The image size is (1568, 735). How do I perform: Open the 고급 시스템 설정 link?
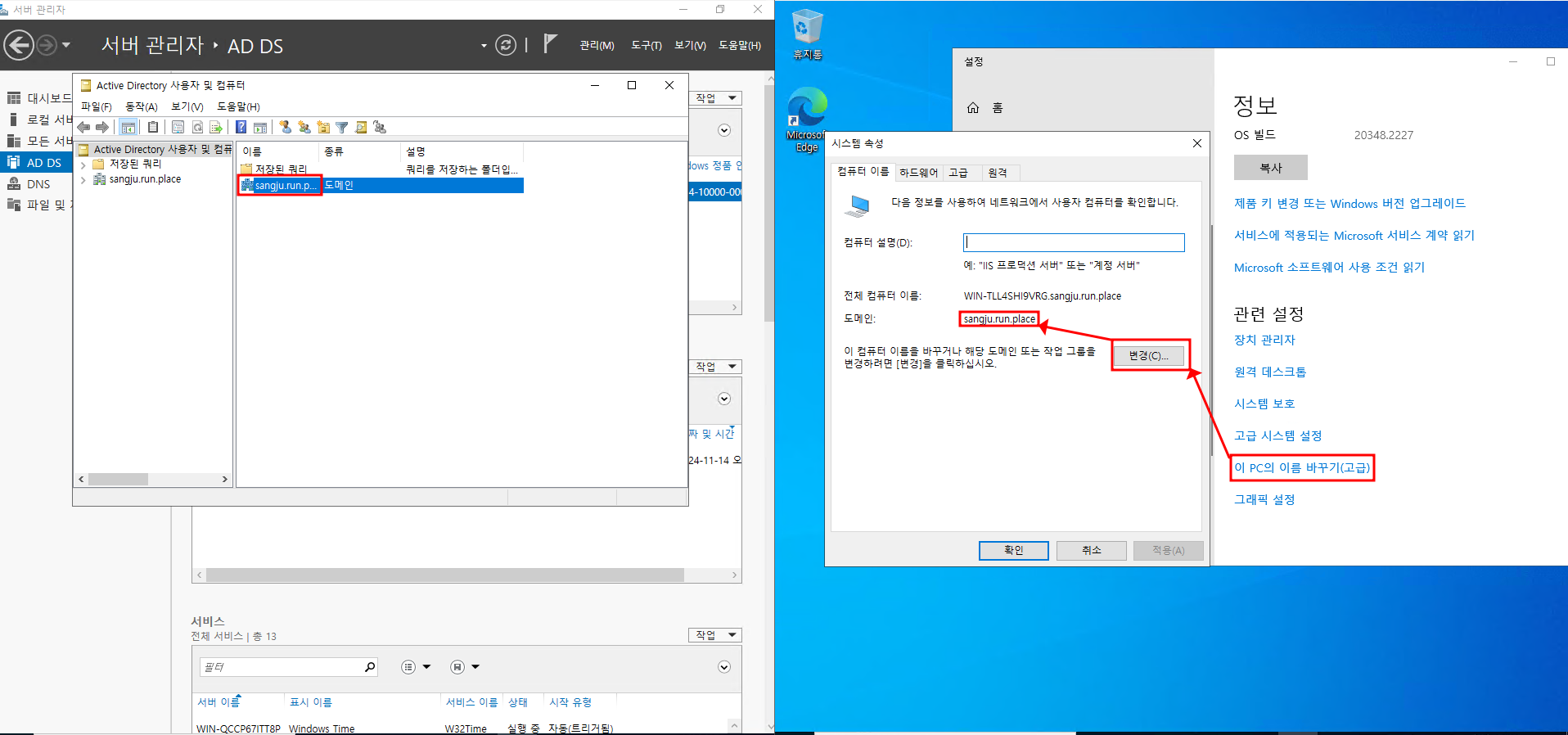point(1277,435)
